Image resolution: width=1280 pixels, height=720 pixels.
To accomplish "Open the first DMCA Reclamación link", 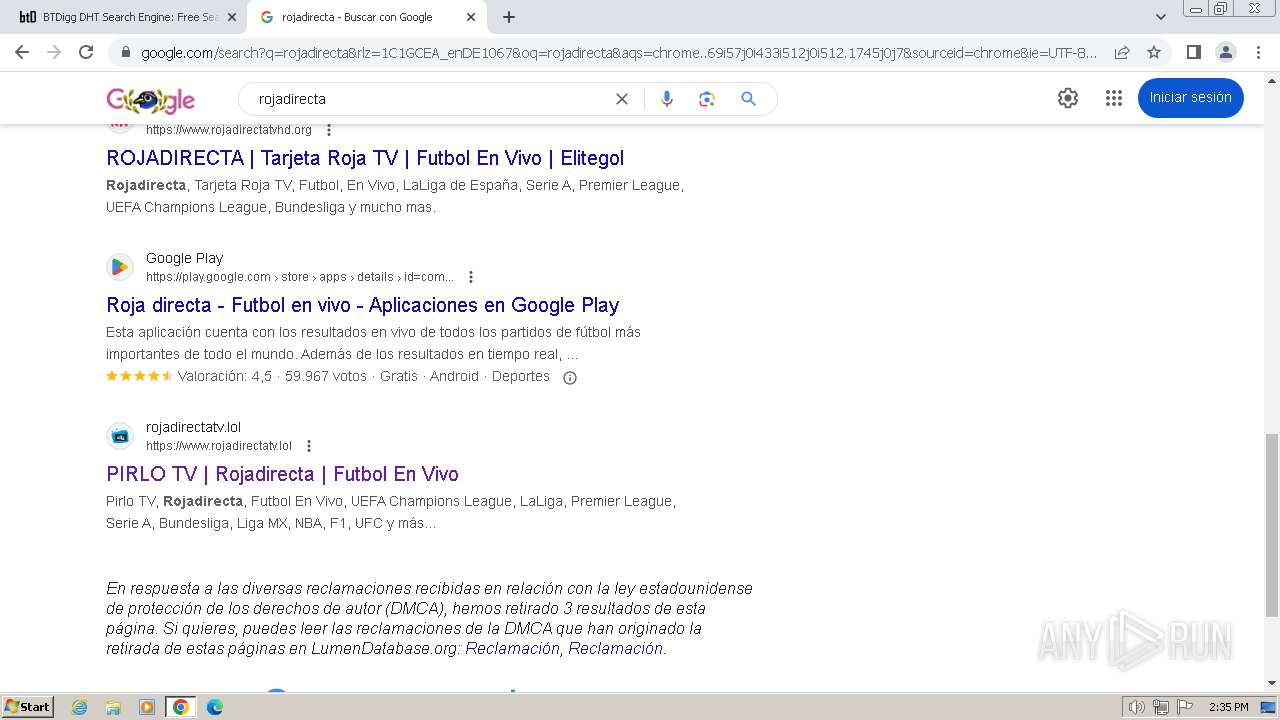I will (512, 648).
